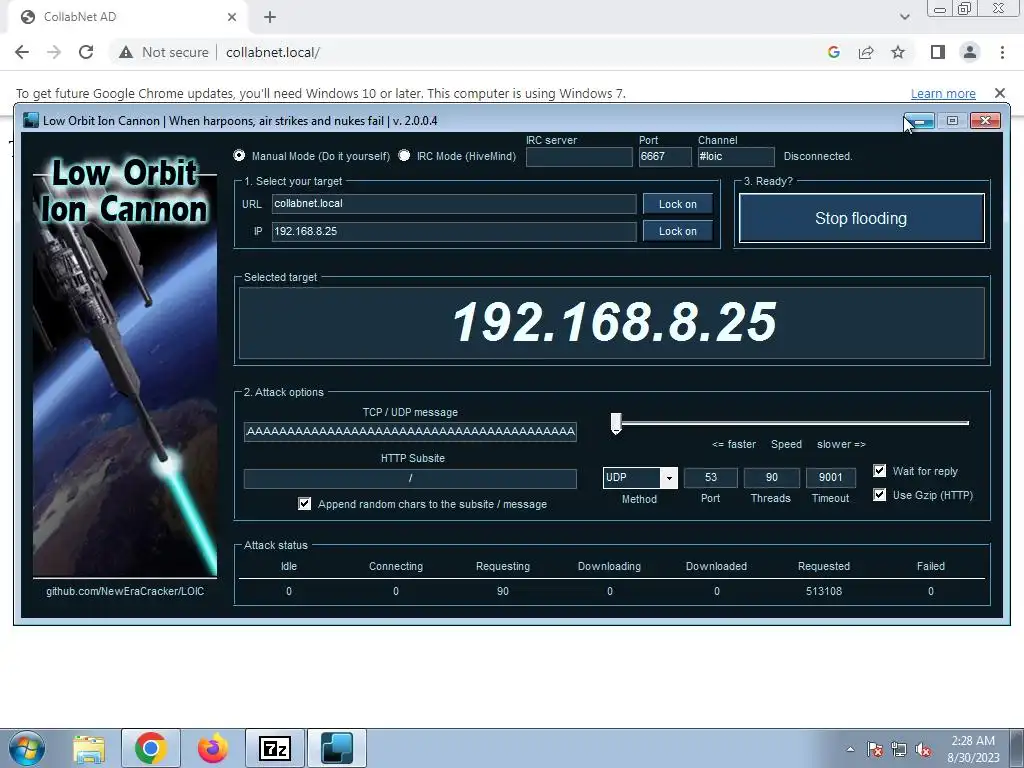
Task: Go back in Chrome browser
Action: coord(22,52)
